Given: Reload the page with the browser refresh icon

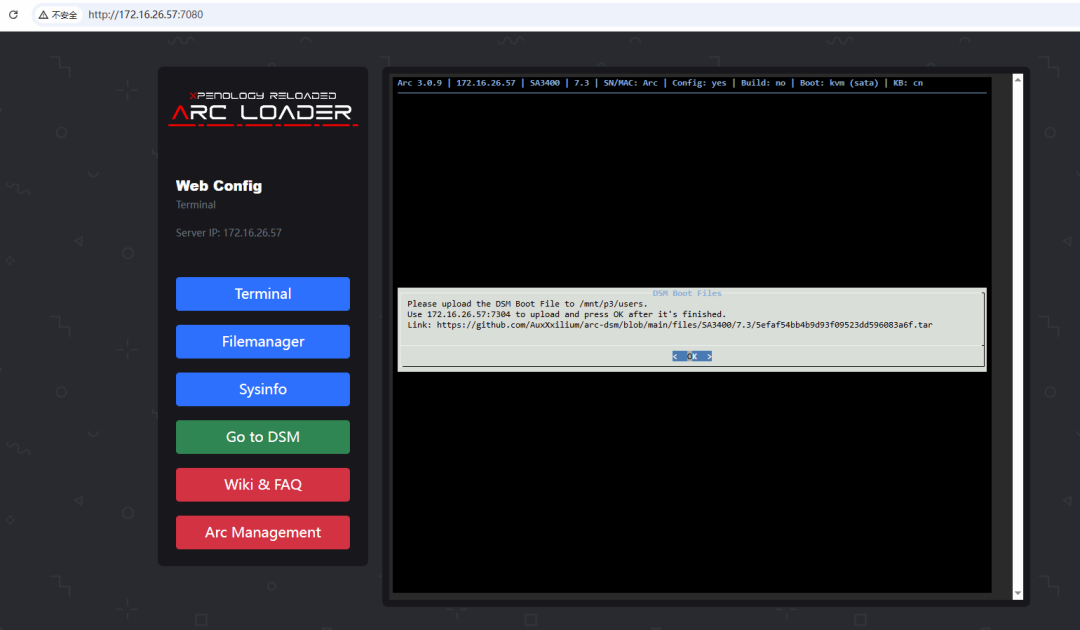Looking at the screenshot, I should tap(13, 14).
